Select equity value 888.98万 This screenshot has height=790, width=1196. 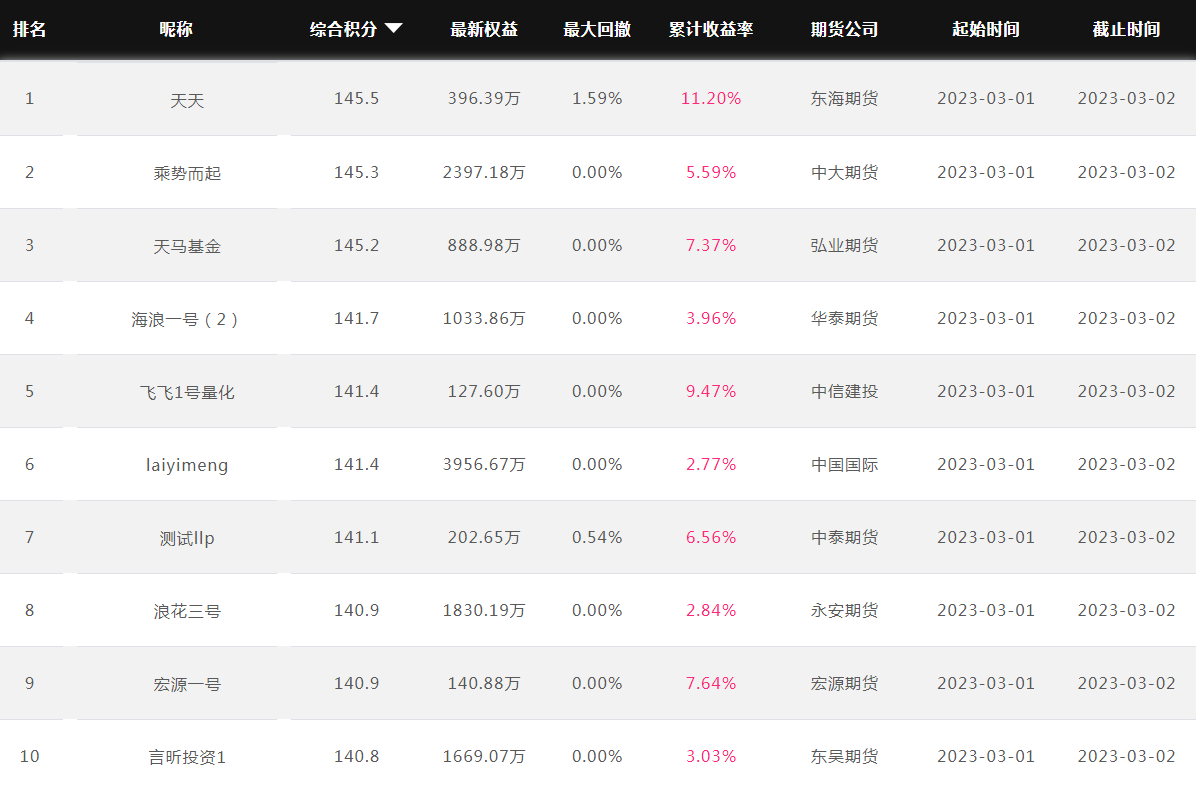coord(484,246)
